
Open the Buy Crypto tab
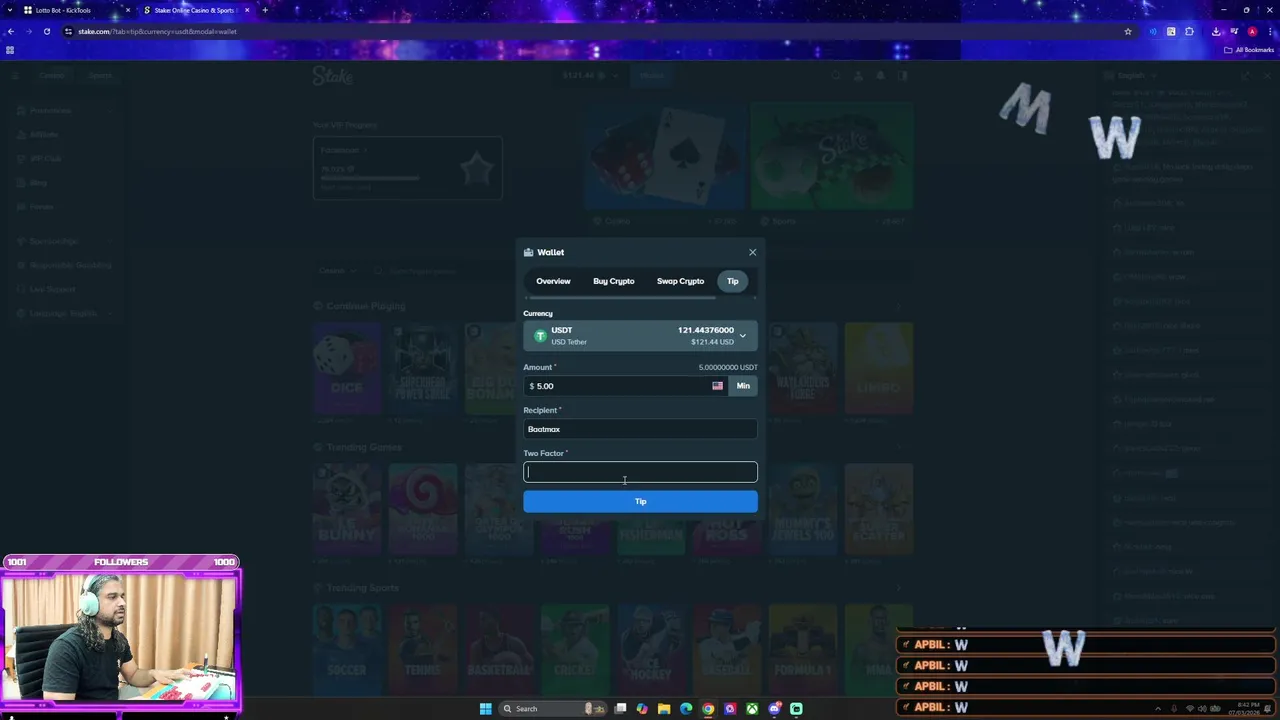coord(613,281)
